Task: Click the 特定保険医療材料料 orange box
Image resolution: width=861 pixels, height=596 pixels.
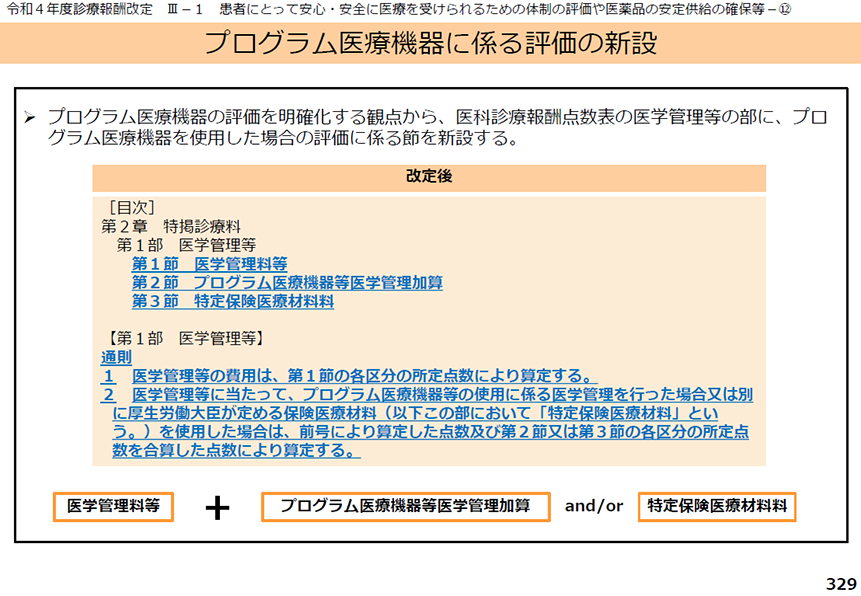Action: click(x=717, y=506)
